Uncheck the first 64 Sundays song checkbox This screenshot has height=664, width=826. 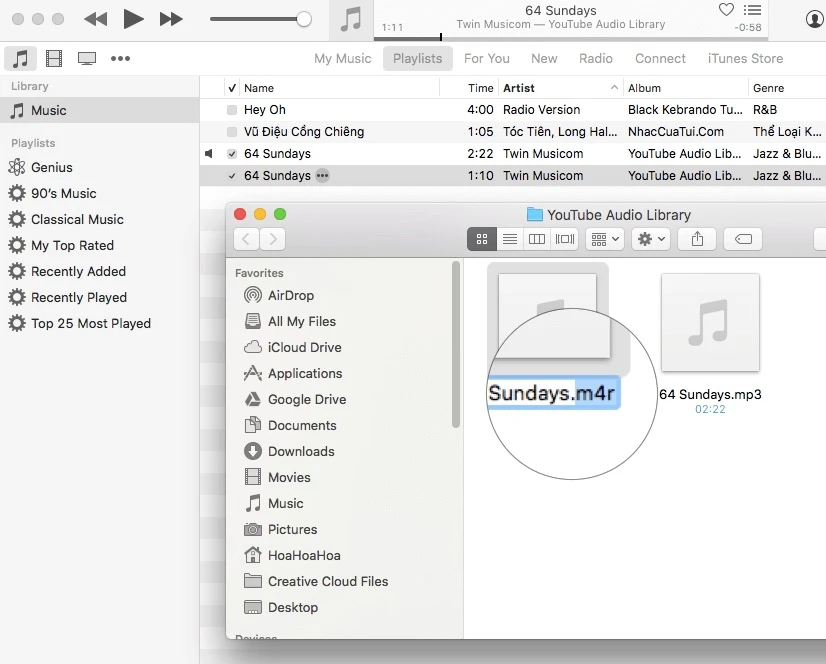[232, 154]
